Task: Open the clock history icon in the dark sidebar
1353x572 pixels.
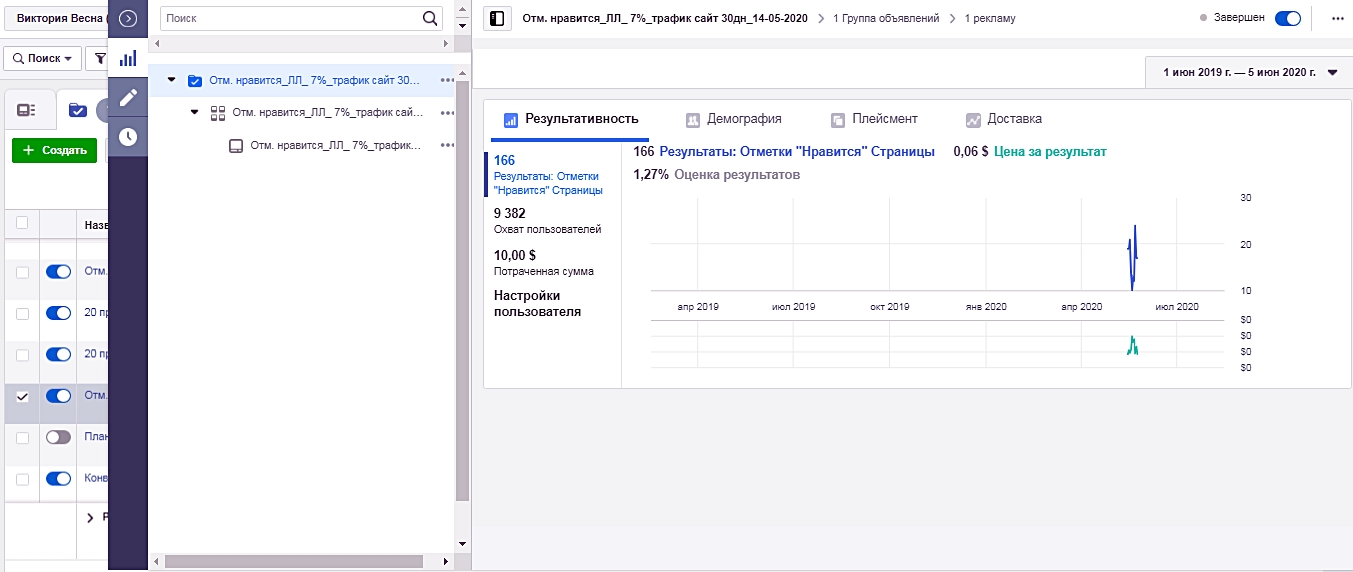Action: [x=128, y=137]
